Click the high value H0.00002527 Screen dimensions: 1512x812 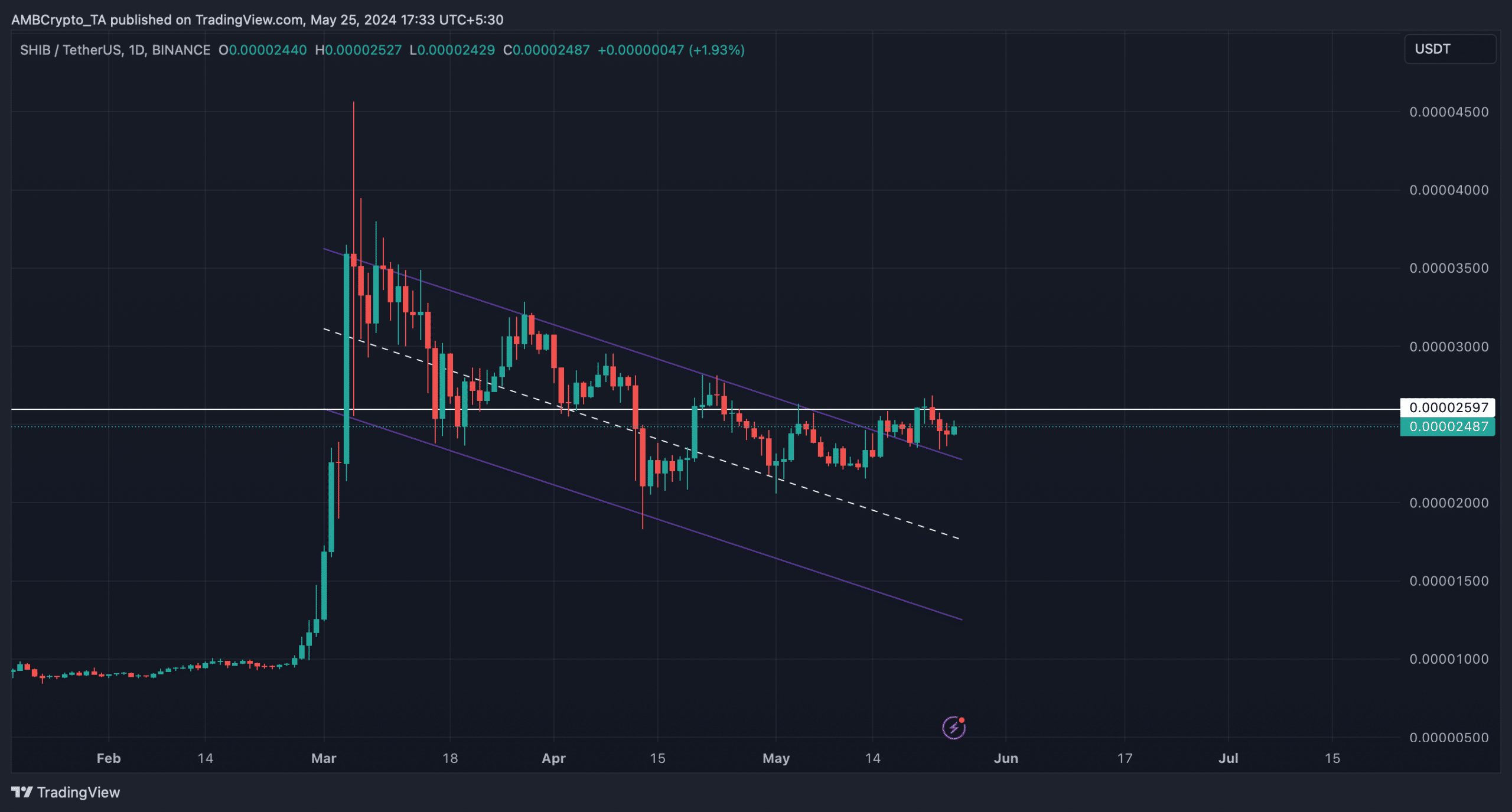(359, 50)
